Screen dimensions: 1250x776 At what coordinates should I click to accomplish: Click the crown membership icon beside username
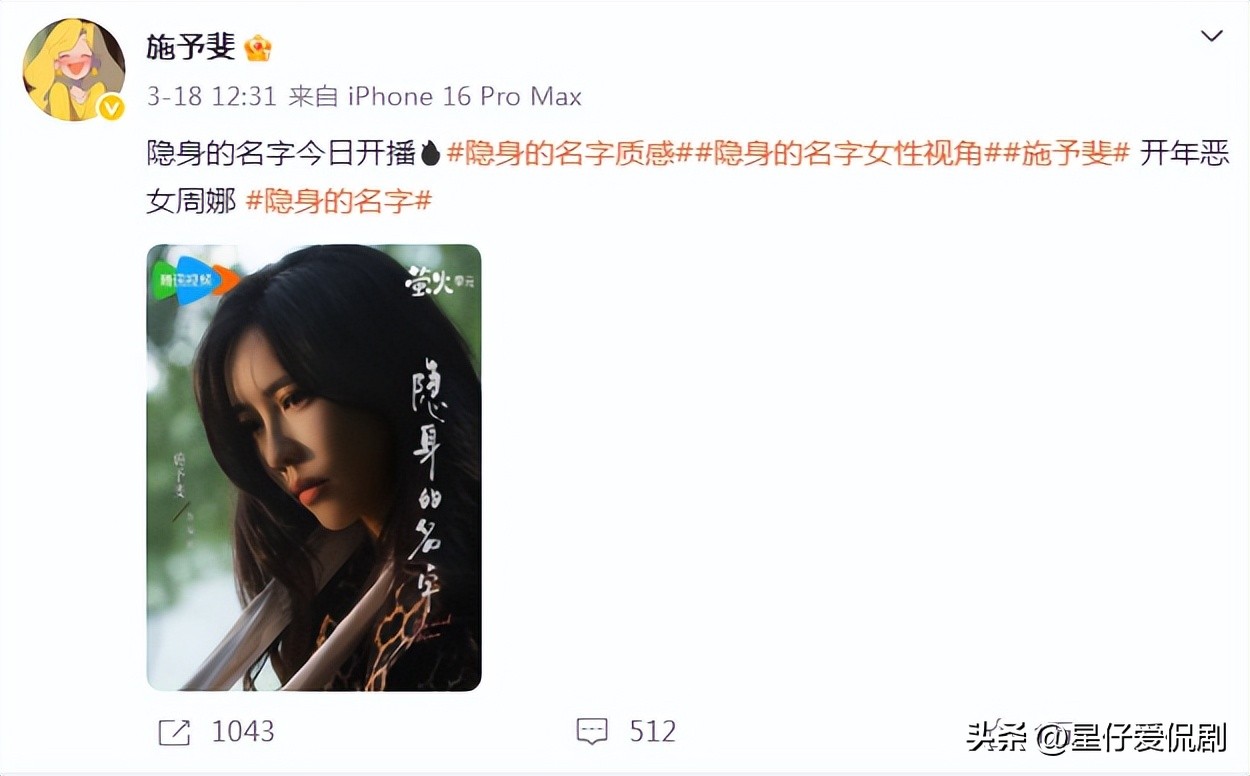pos(258,48)
